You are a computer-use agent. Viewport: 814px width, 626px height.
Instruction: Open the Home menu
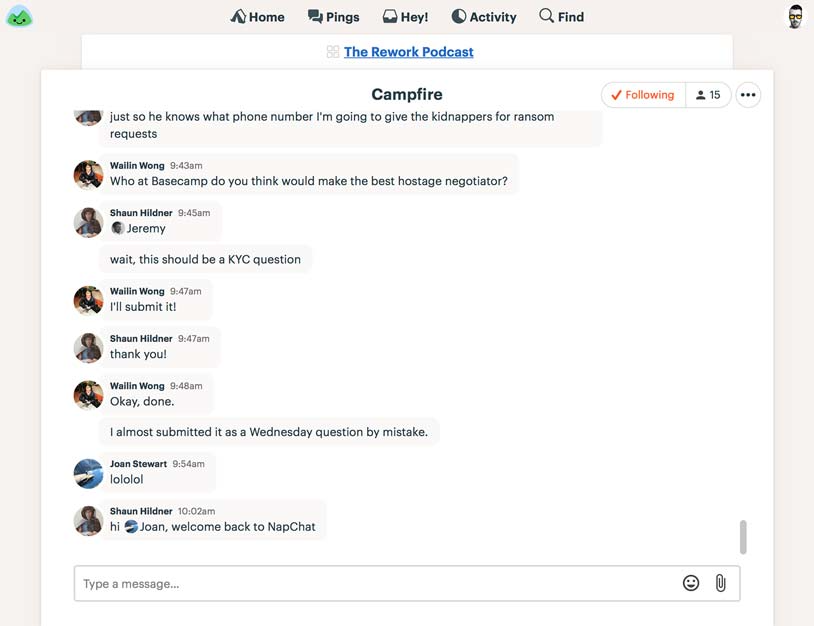257,17
